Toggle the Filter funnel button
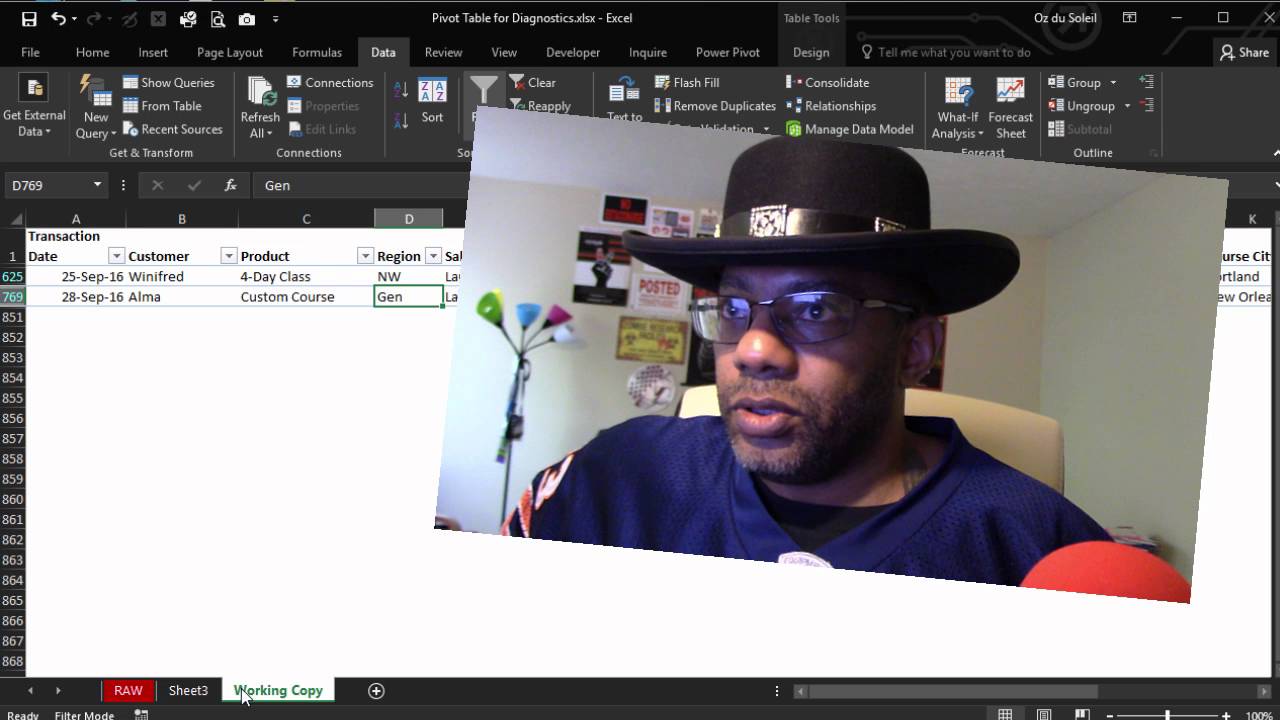This screenshot has height=720, width=1280. pyautogui.click(x=484, y=92)
